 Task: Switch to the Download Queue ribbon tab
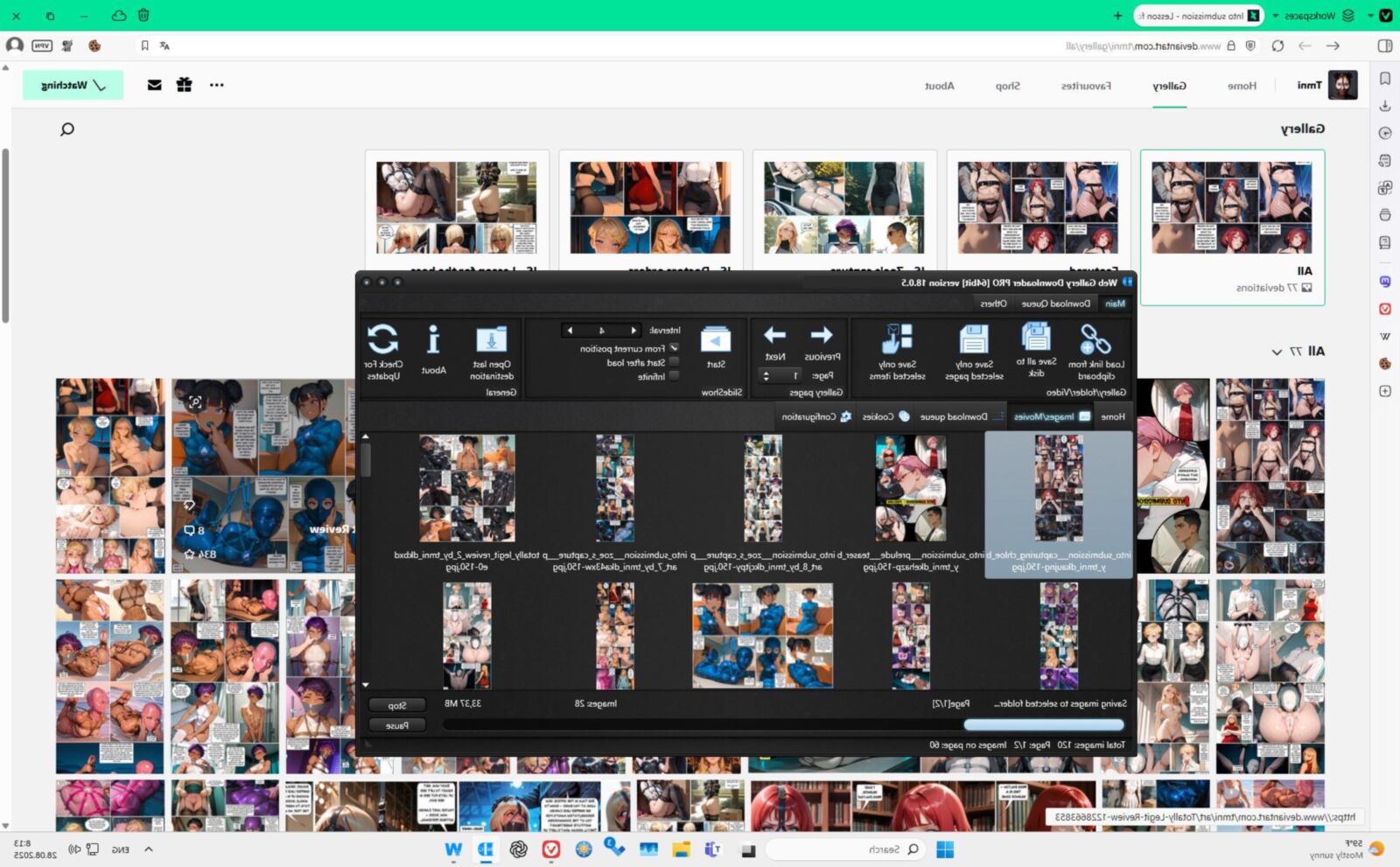click(x=1056, y=304)
